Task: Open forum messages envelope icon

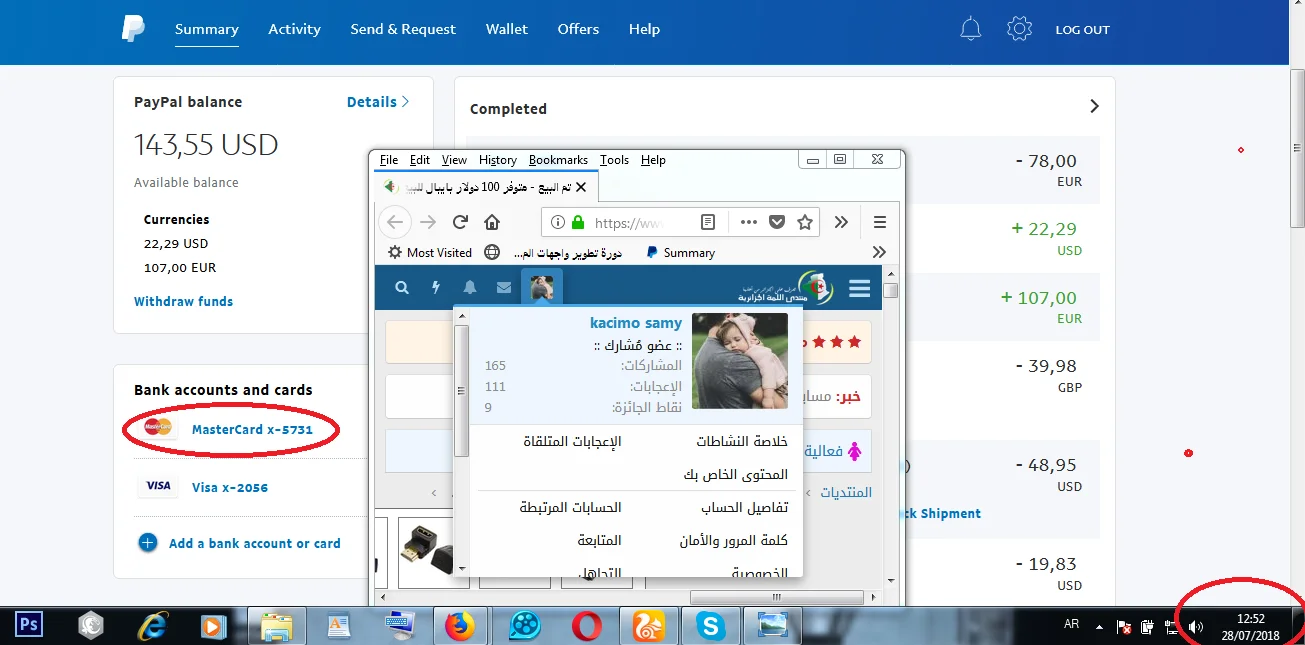Action: 504,288
